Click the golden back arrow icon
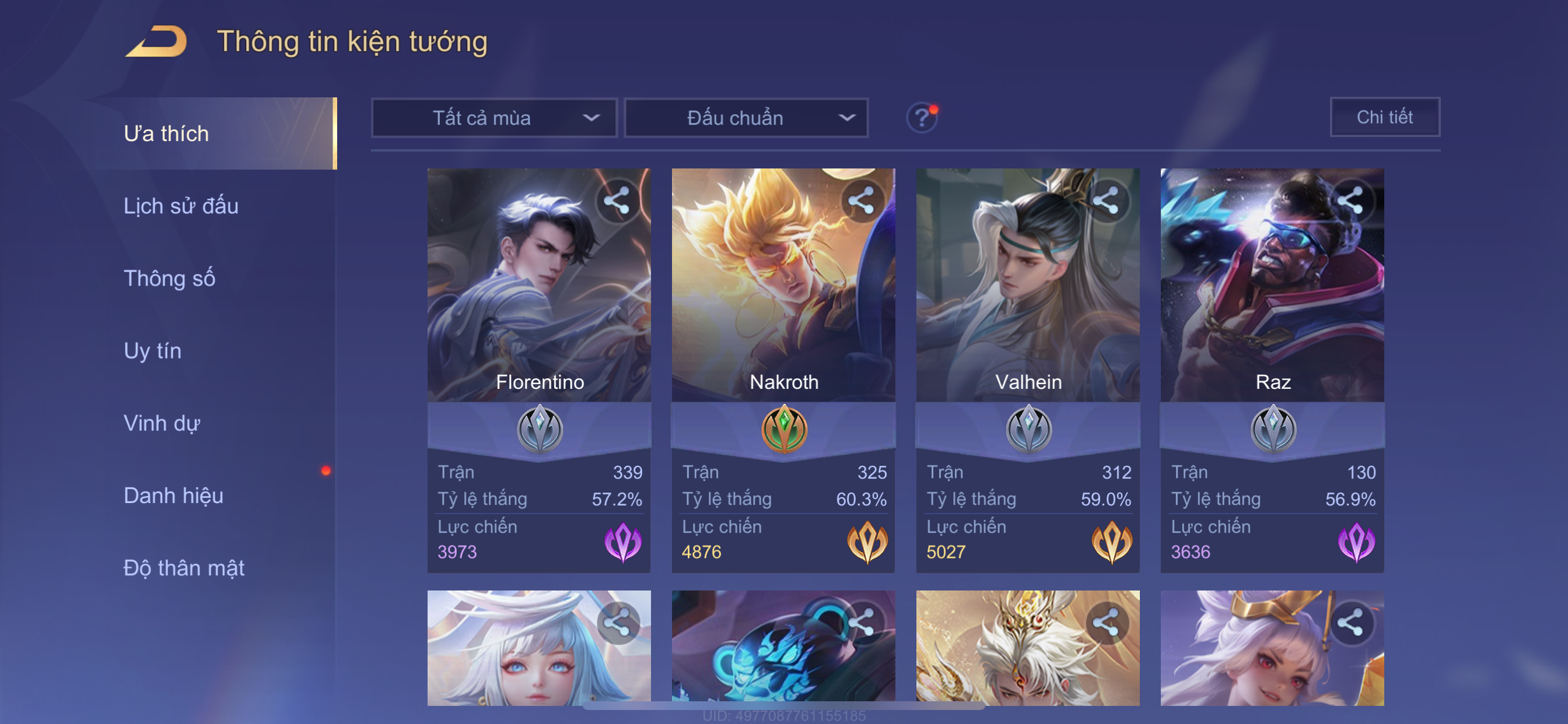1568x724 pixels. (156, 41)
